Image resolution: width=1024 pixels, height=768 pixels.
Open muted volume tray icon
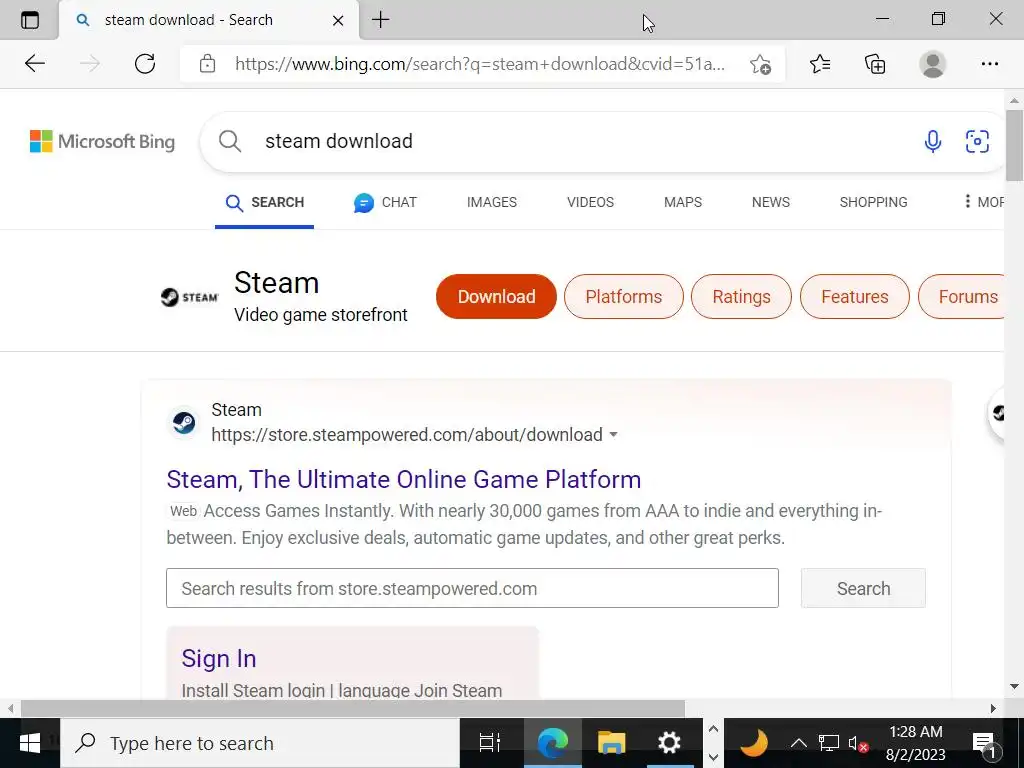tap(857, 743)
